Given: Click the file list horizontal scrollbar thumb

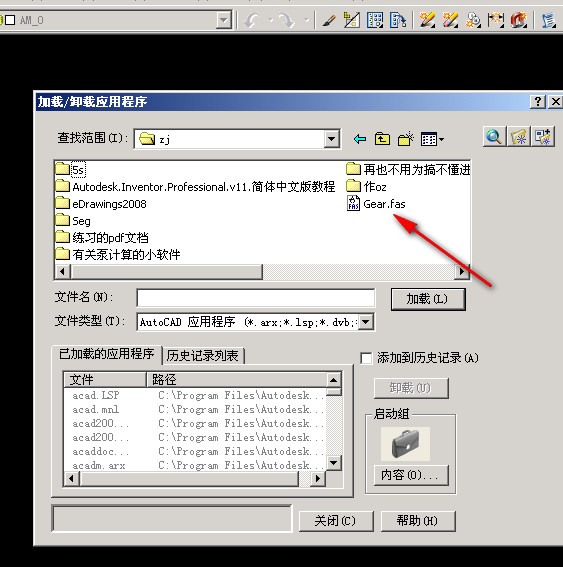Looking at the screenshot, I should coord(166,271).
